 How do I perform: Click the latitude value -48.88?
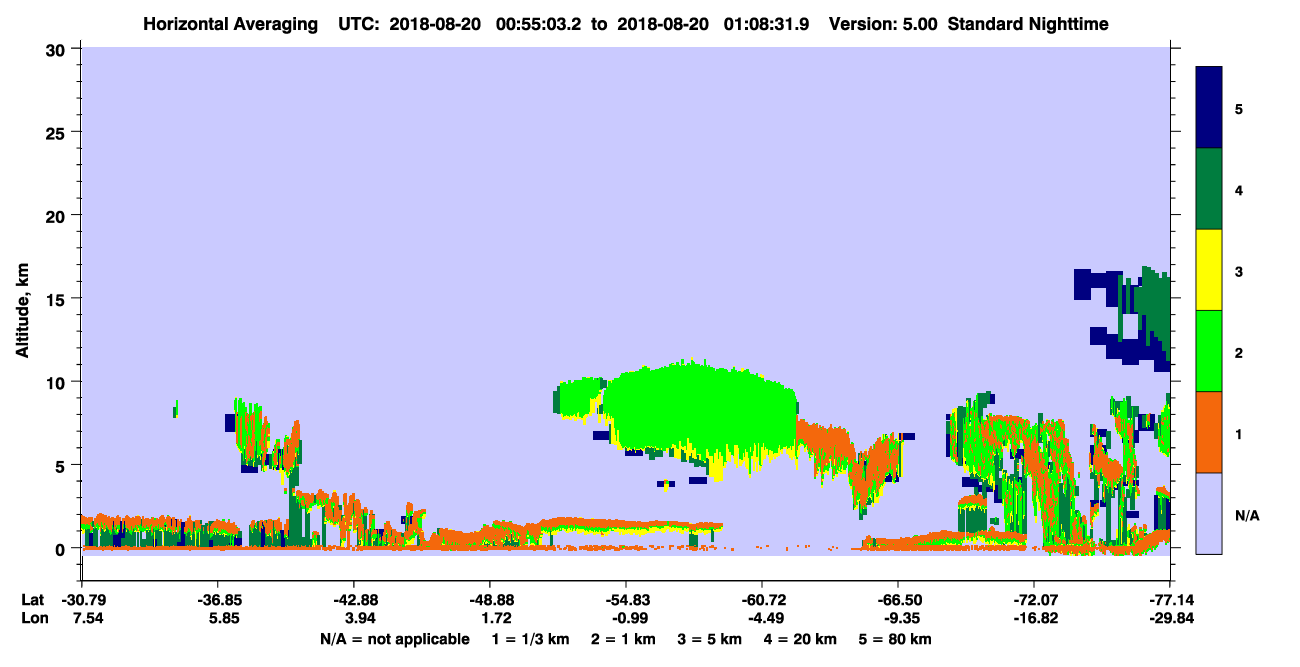[x=489, y=600]
